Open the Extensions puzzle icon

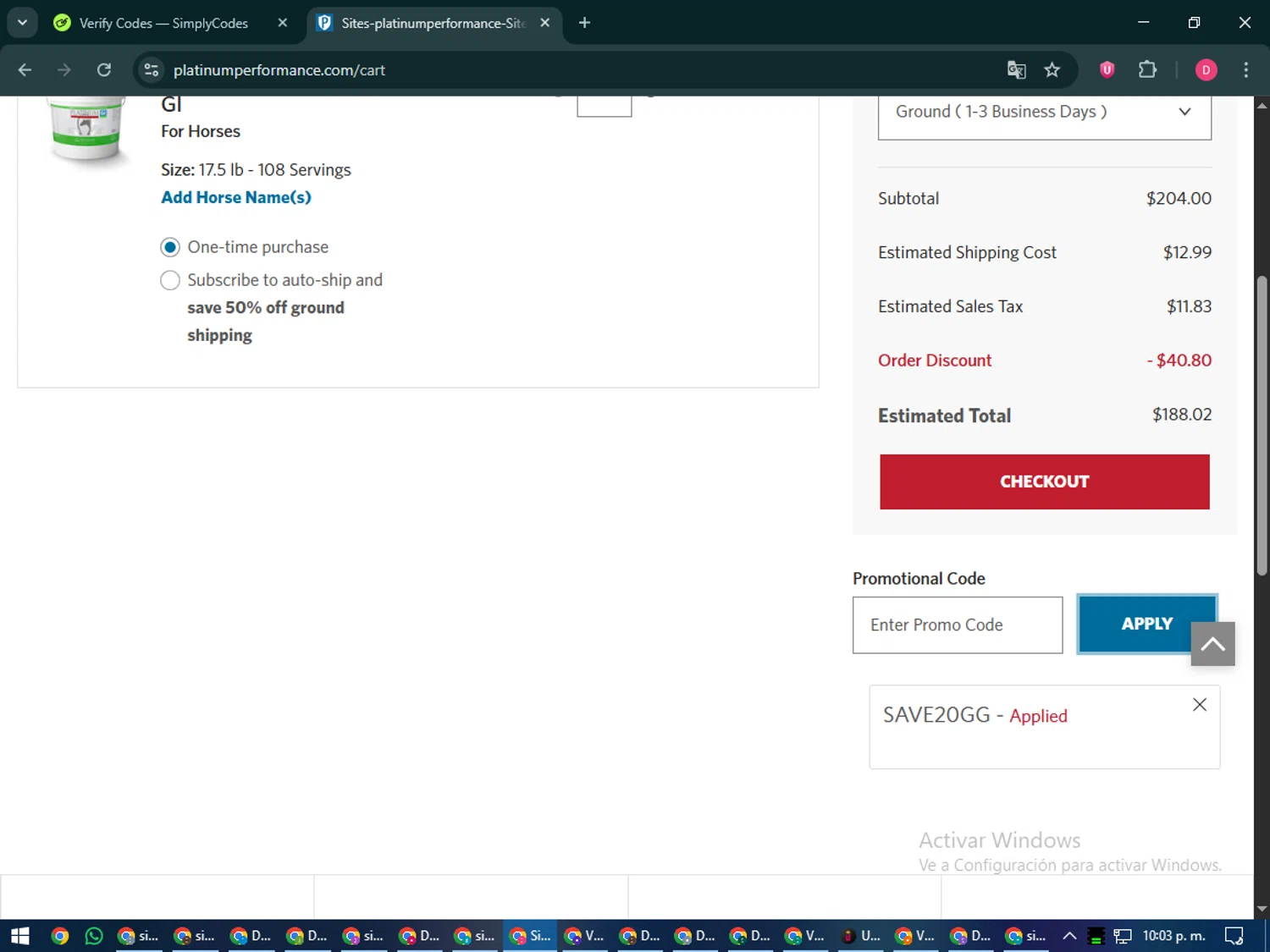coord(1147,70)
